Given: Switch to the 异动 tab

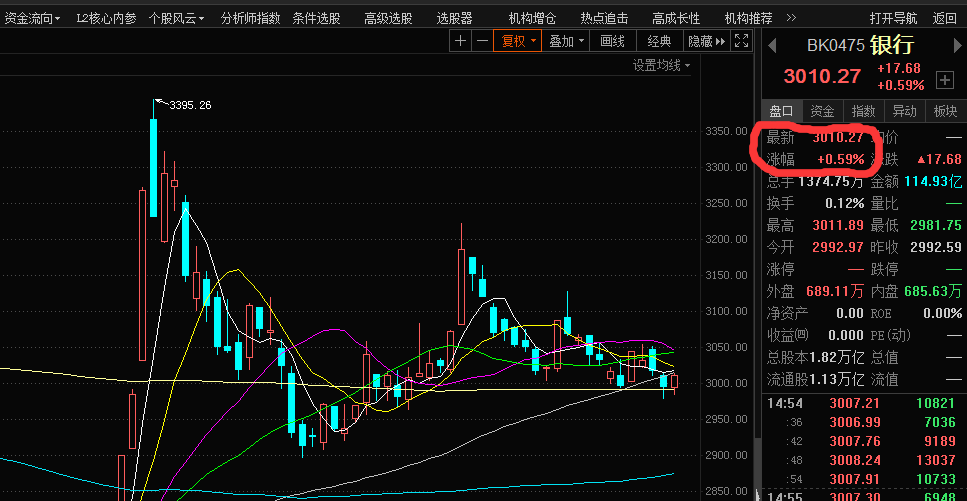Looking at the screenshot, I should coord(905,112).
